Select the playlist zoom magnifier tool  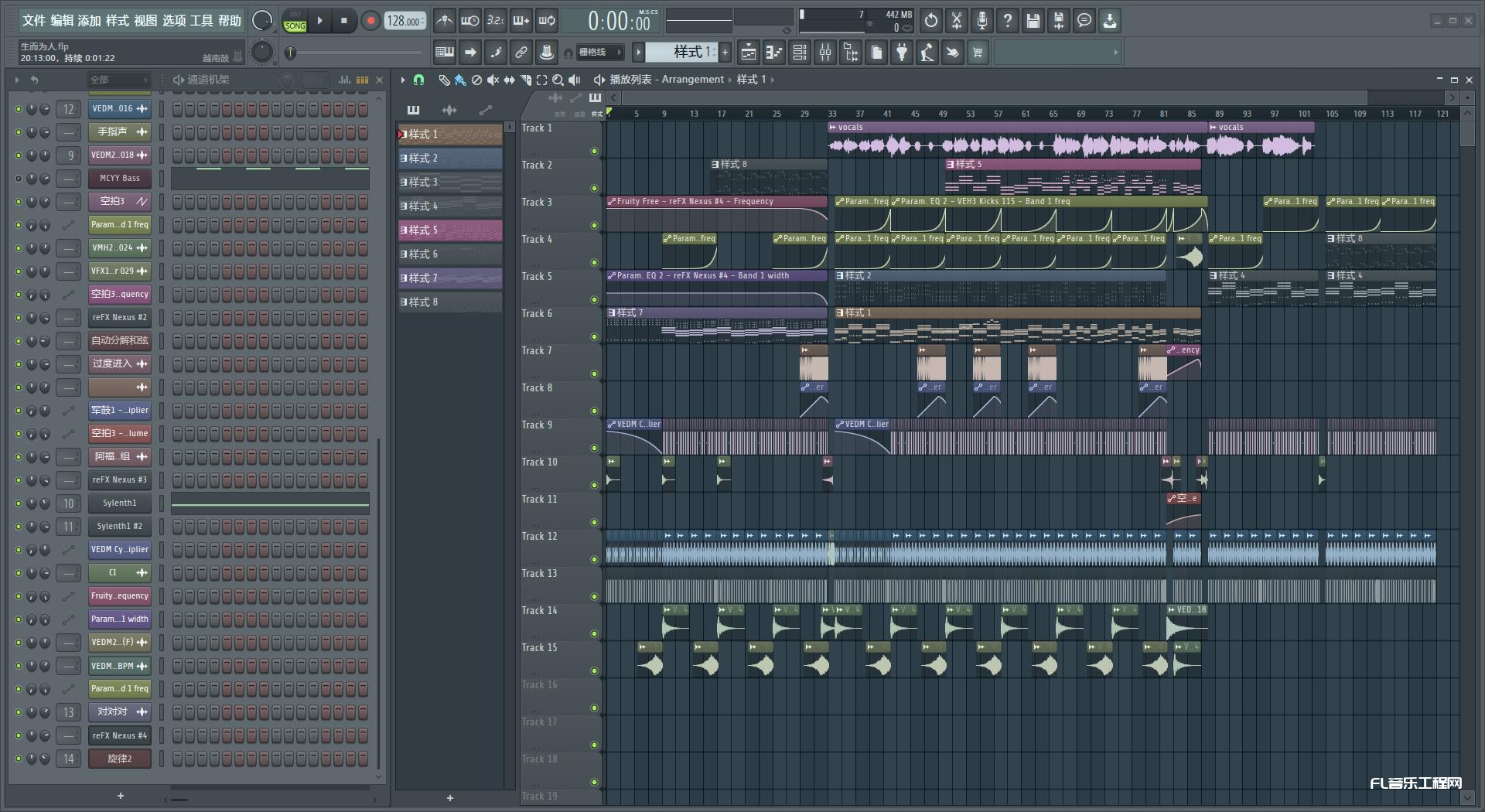[x=558, y=80]
